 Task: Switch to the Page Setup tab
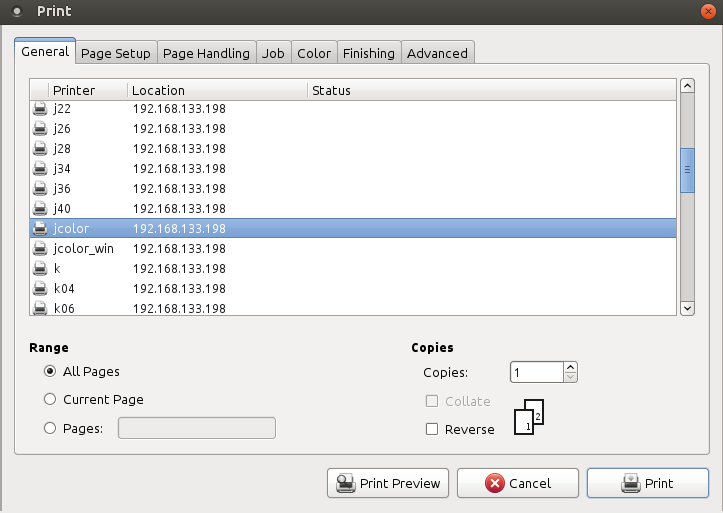[116, 54]
